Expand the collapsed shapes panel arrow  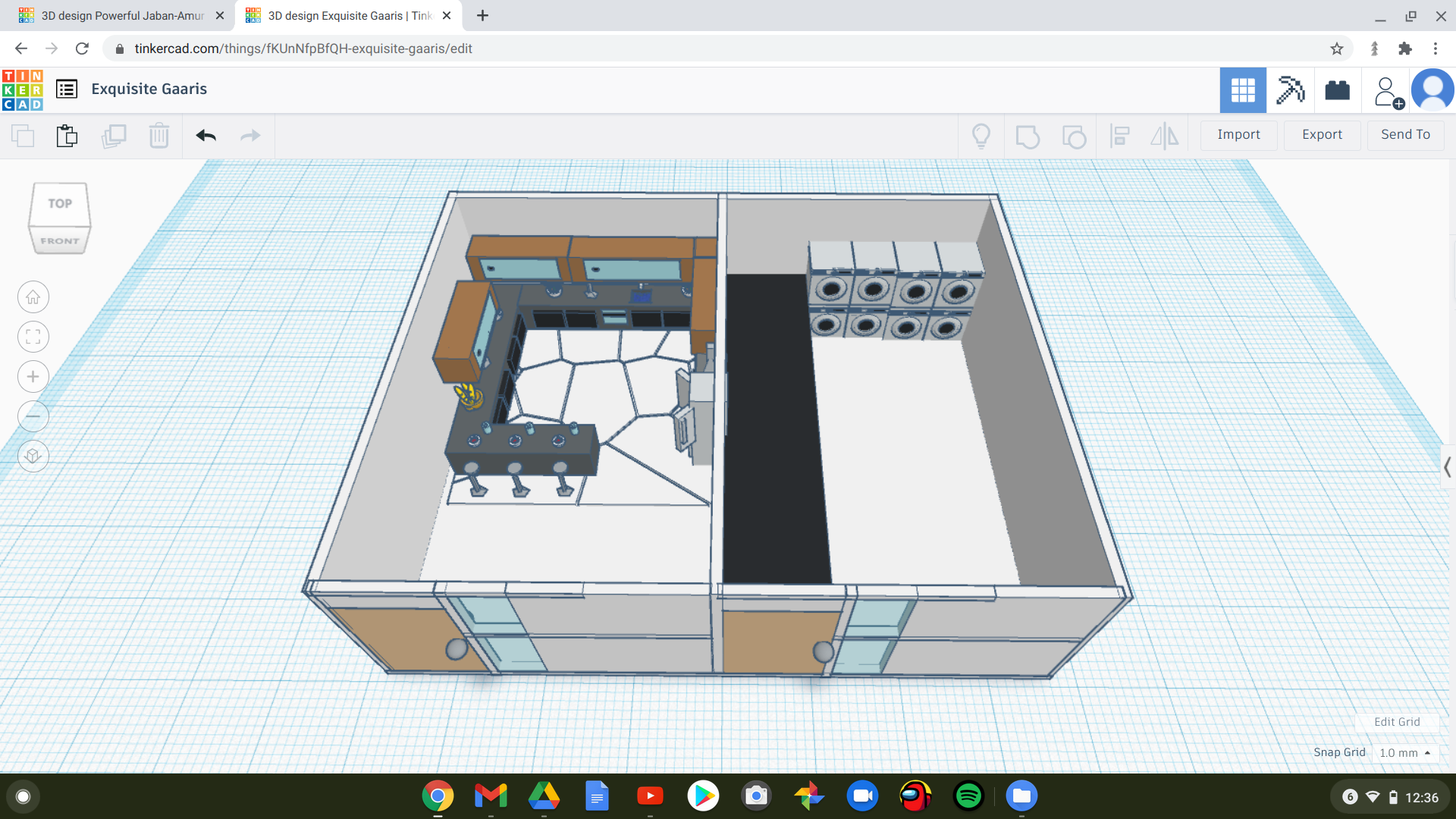pyautogui.click(x=1447, y=467)
